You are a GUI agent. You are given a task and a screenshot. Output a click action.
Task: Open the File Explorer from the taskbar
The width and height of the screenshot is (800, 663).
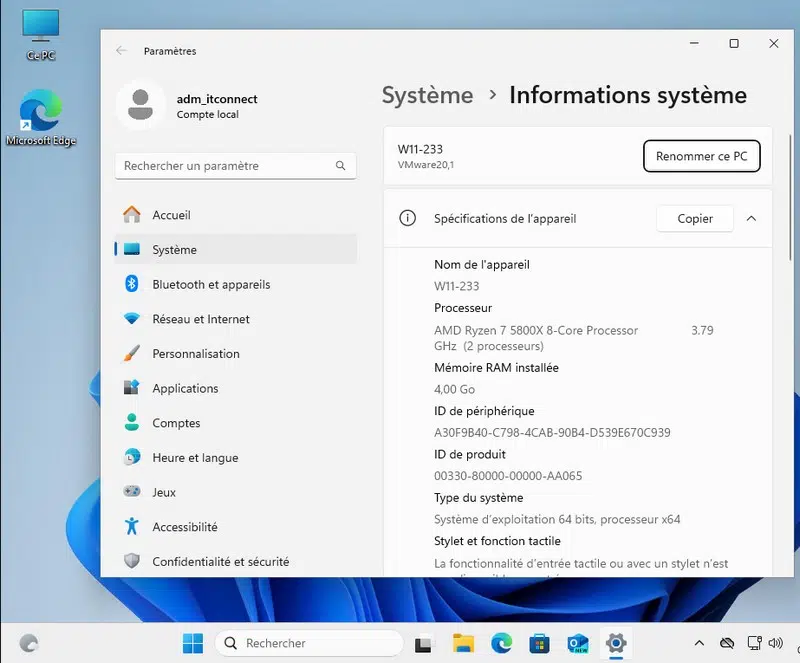click(x=463, y=643)
